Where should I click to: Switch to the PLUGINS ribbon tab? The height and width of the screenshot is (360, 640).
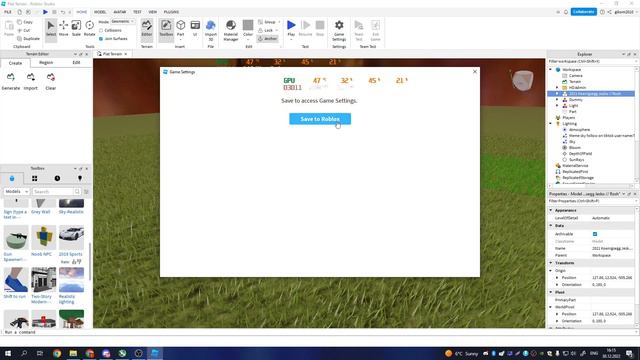171,12
